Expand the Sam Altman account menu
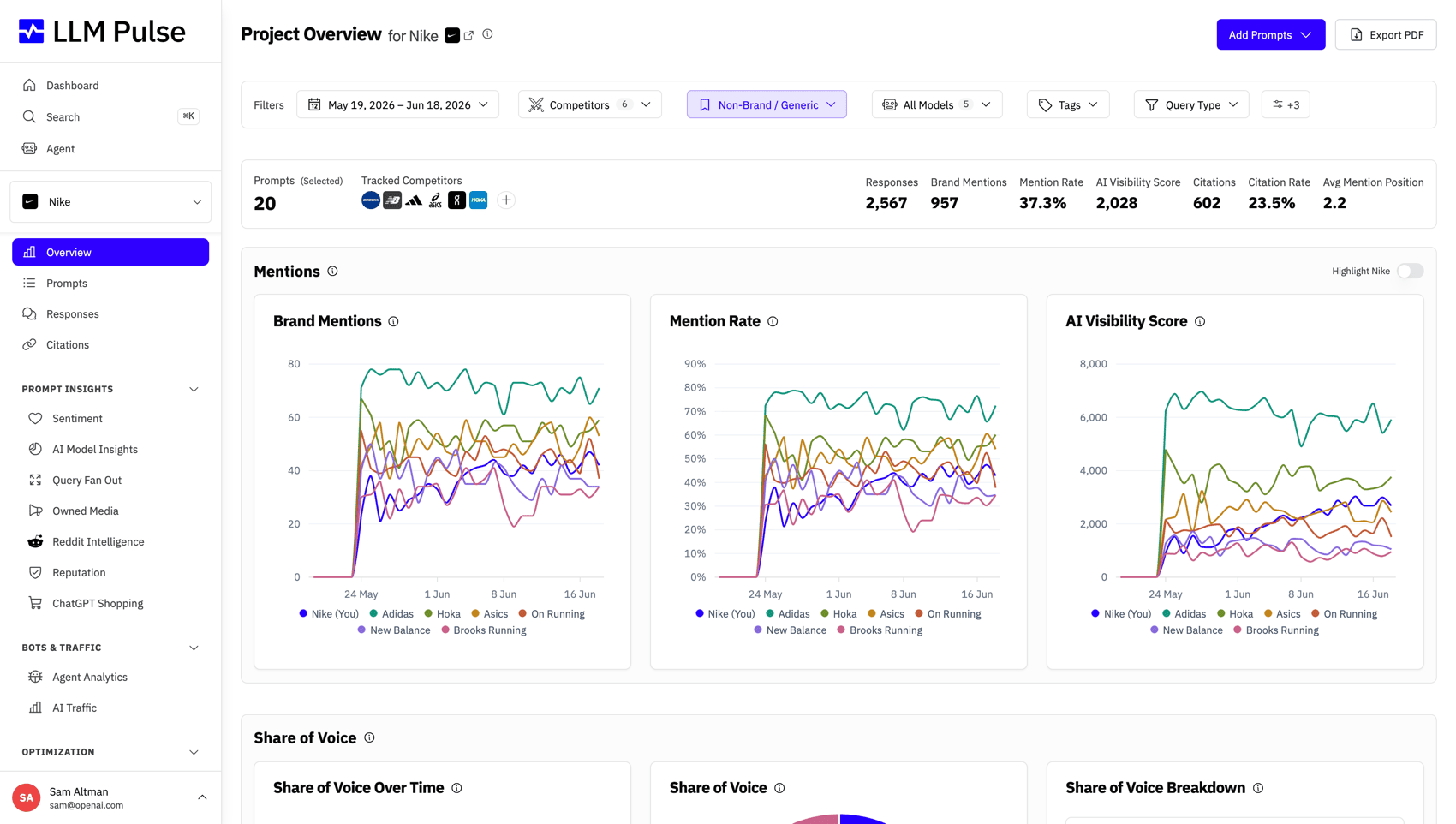The height and width of the screenshot is (824, 1456). pyautogui.click(x=202, y=797)
